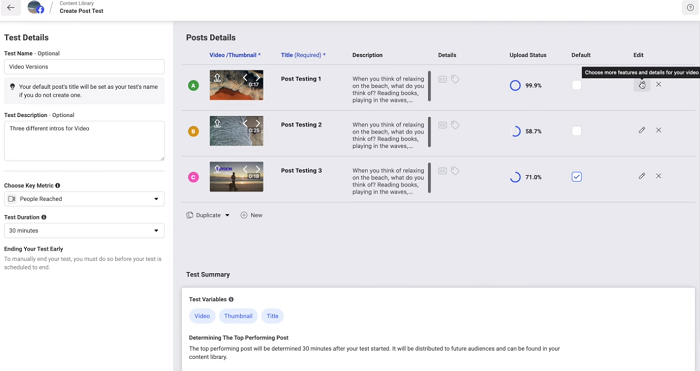Set Post Testing 2 as default
This screenshot has height=371, width=700.
tap(577, 131)
